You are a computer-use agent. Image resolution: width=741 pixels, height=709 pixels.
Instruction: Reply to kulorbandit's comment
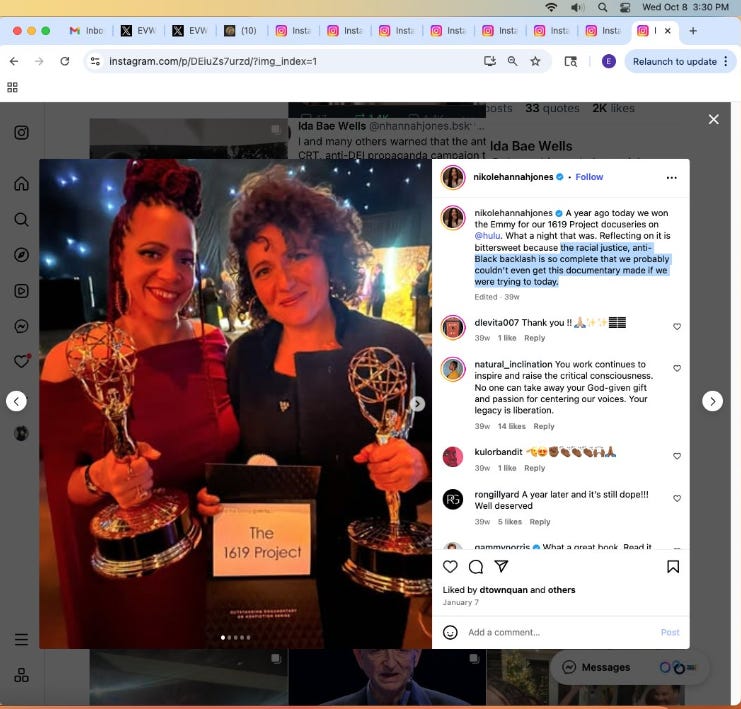click(534, 468)
